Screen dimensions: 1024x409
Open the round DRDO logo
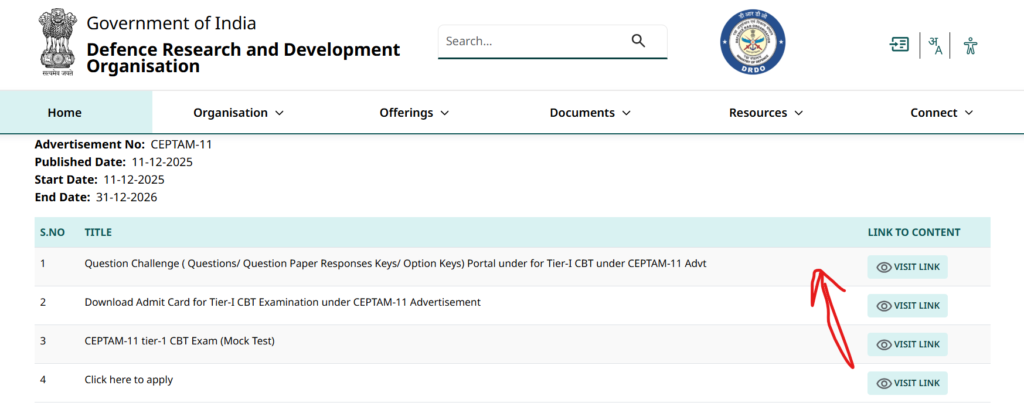752,42
